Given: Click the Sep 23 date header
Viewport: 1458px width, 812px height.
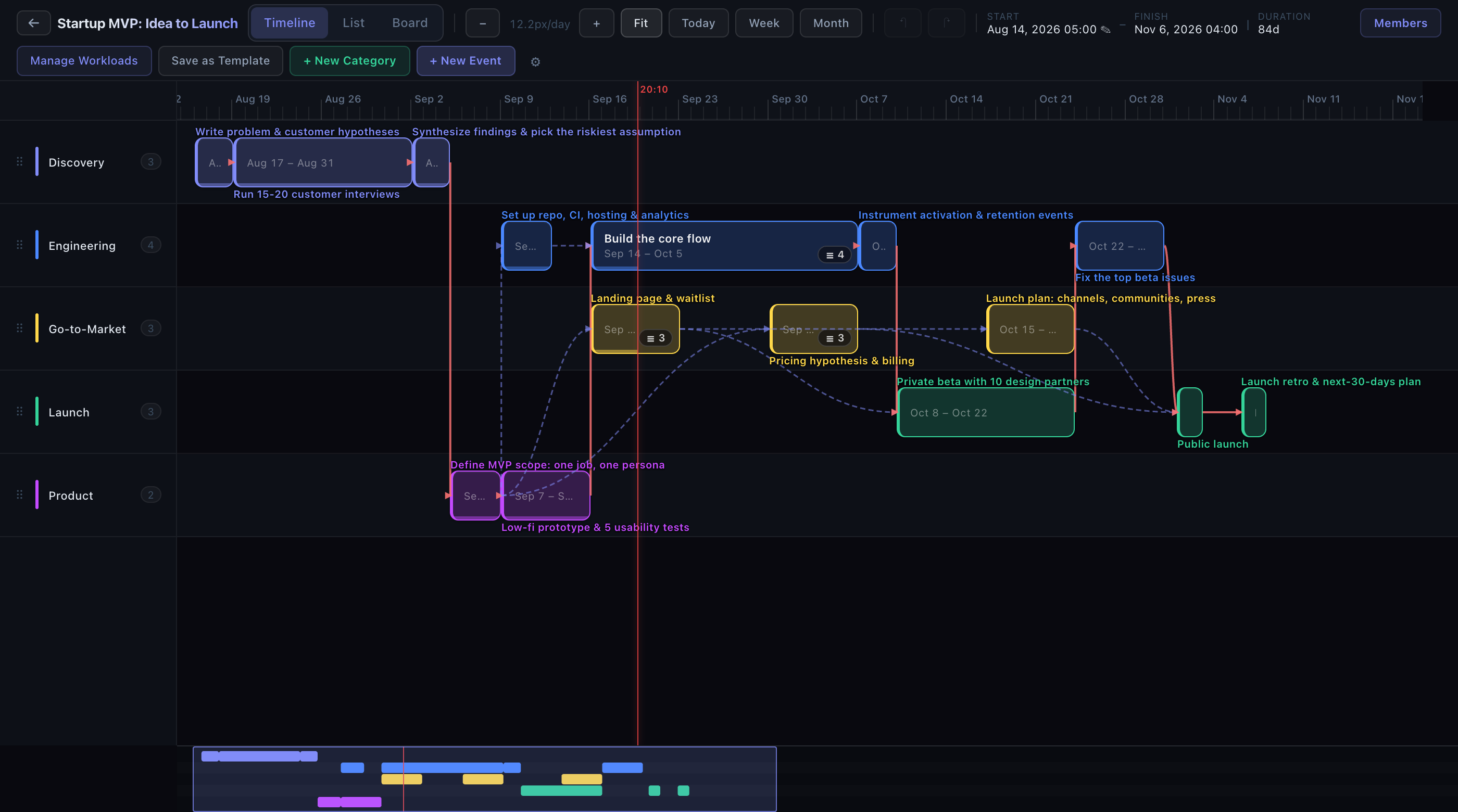Looking at the screenshot, I should click(699, 98).
